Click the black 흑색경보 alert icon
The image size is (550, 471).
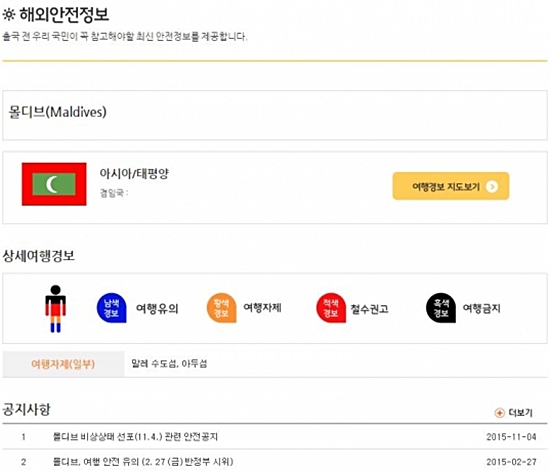(441, 308)
